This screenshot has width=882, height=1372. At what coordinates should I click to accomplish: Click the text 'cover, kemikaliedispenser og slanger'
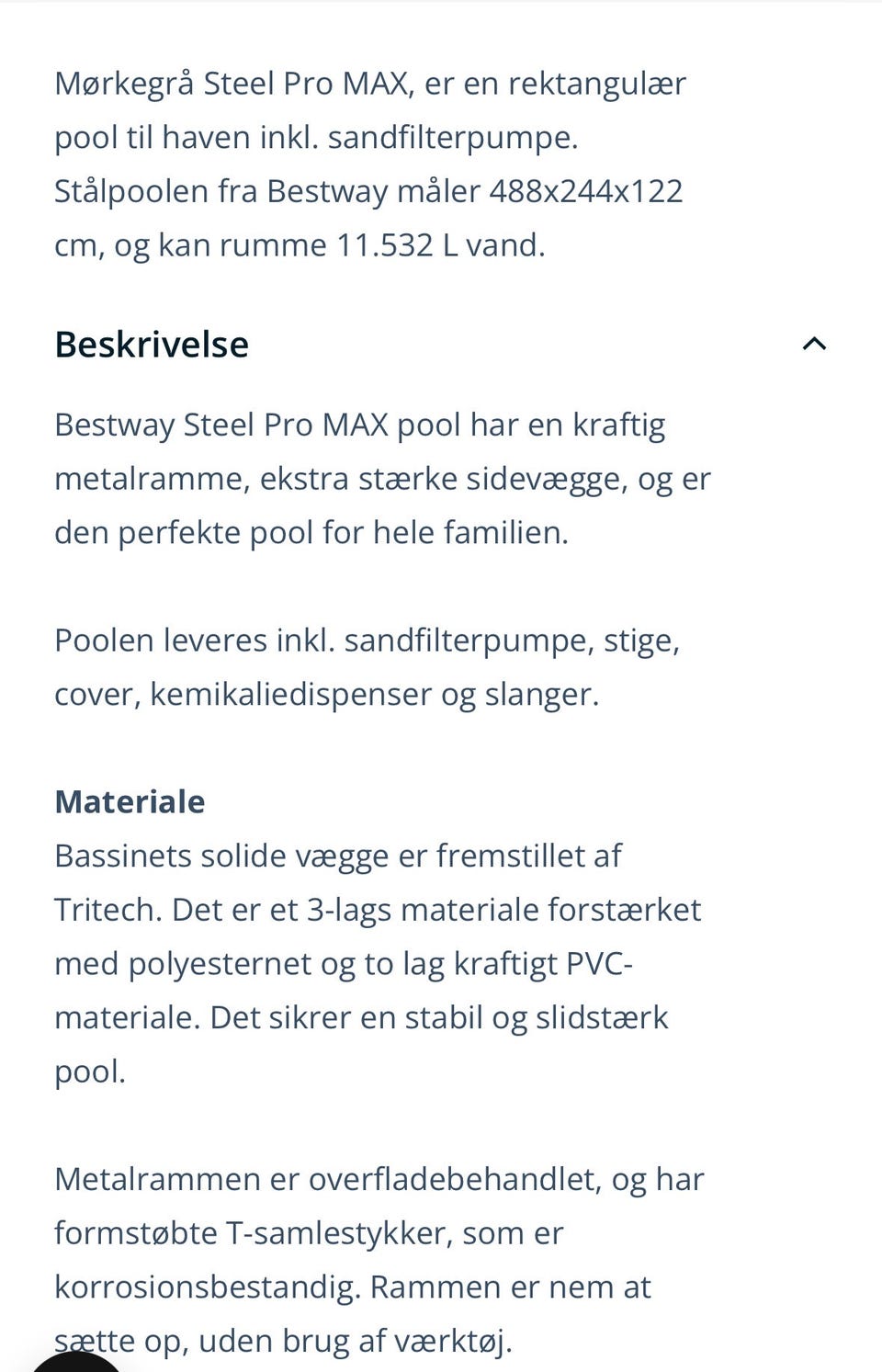(x=326, y=695)
